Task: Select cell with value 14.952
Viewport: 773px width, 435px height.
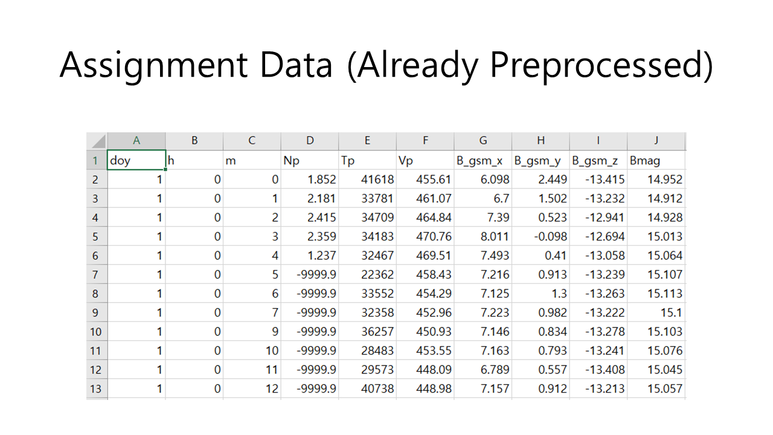Action: point(656,180)
